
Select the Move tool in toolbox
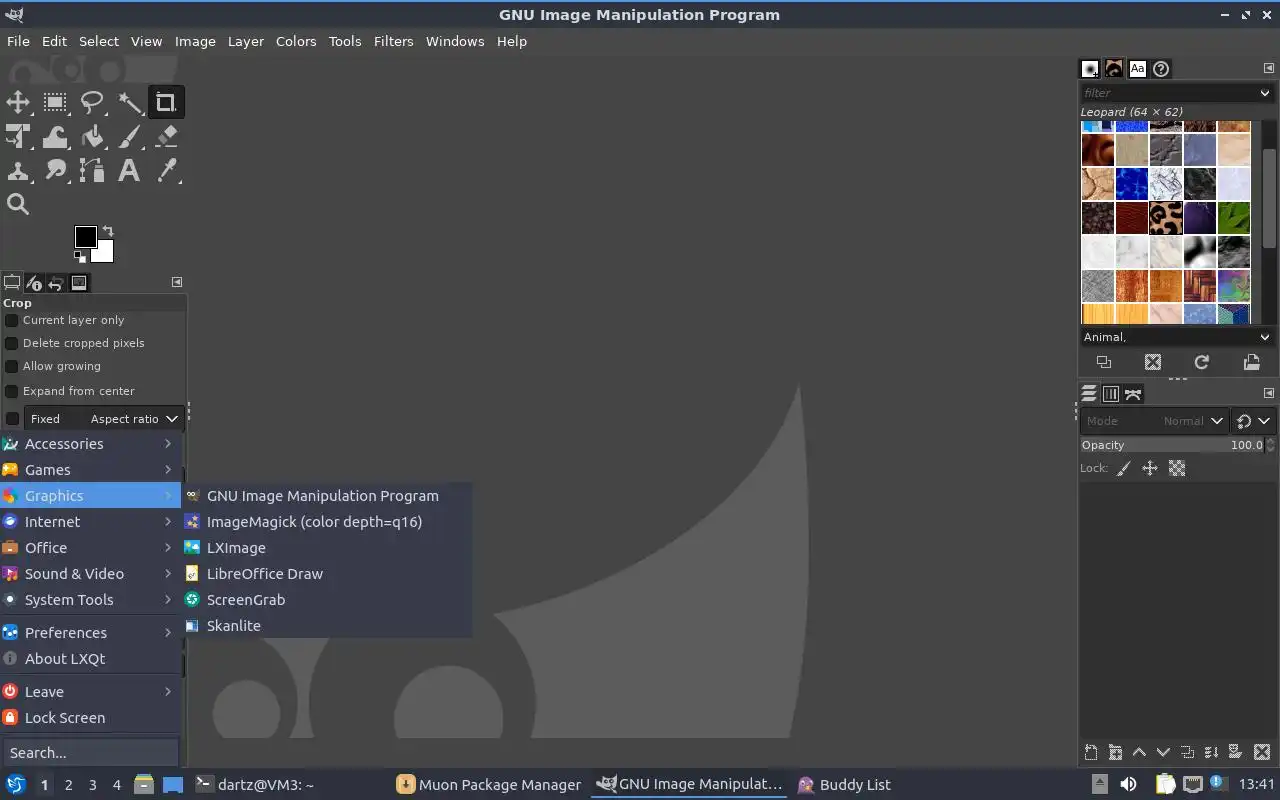[x=18, y=102]
